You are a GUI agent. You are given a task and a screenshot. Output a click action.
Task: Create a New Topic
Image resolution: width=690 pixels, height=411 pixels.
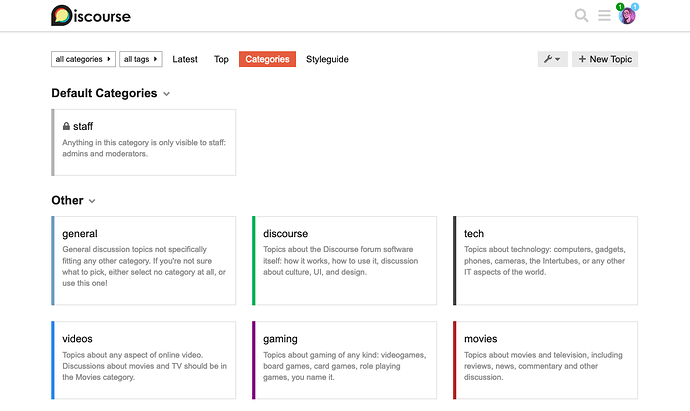[605, 59]
